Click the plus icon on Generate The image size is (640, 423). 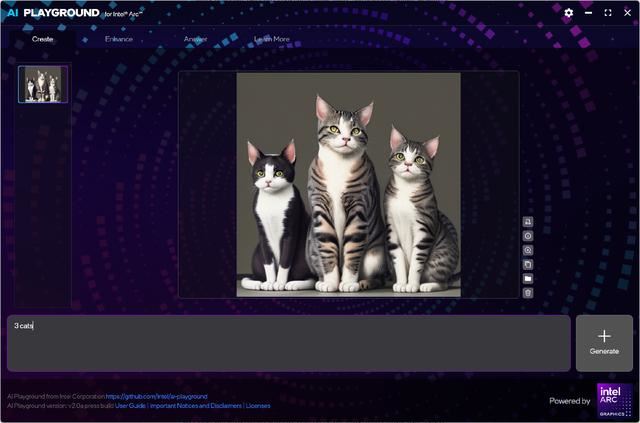604,336
